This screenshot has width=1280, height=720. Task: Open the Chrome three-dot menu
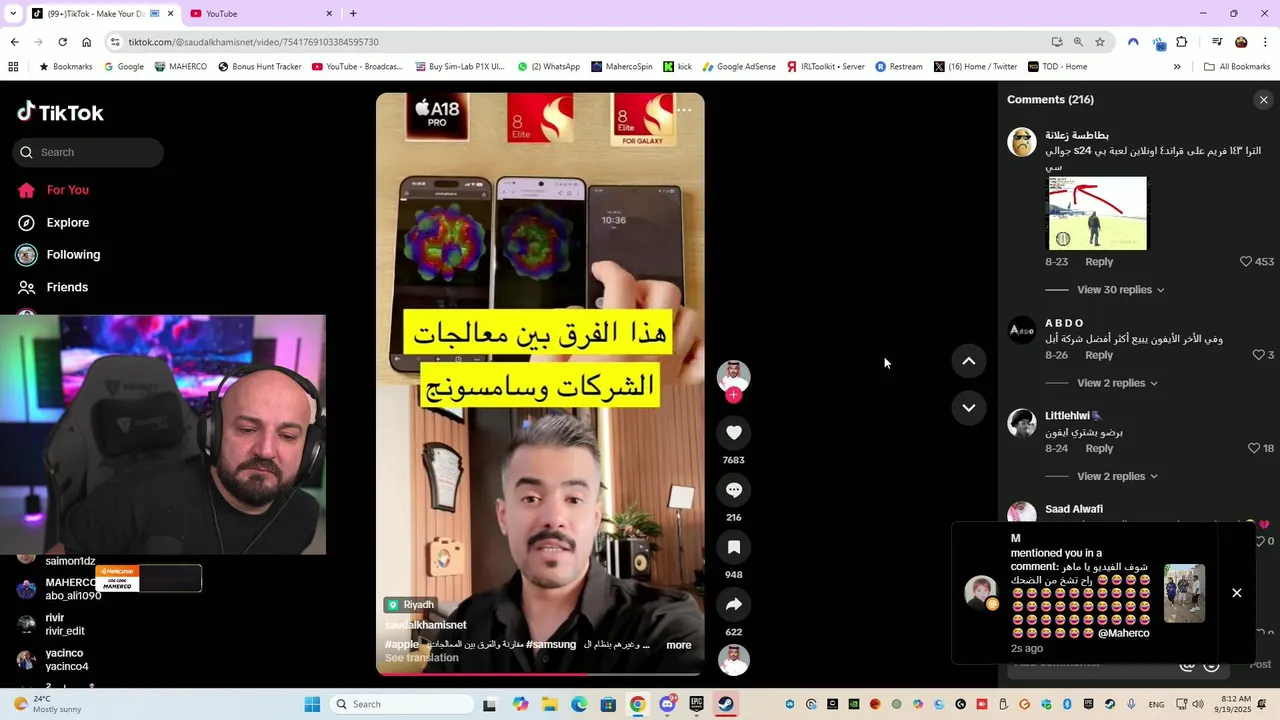point(1265,42)
